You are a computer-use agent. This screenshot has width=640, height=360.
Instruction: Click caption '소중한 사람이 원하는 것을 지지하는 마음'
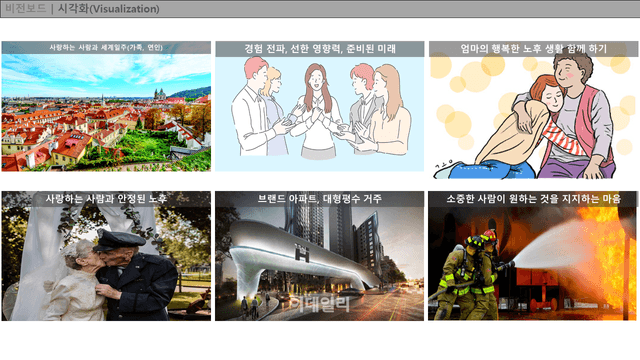[x=533, y=199]
